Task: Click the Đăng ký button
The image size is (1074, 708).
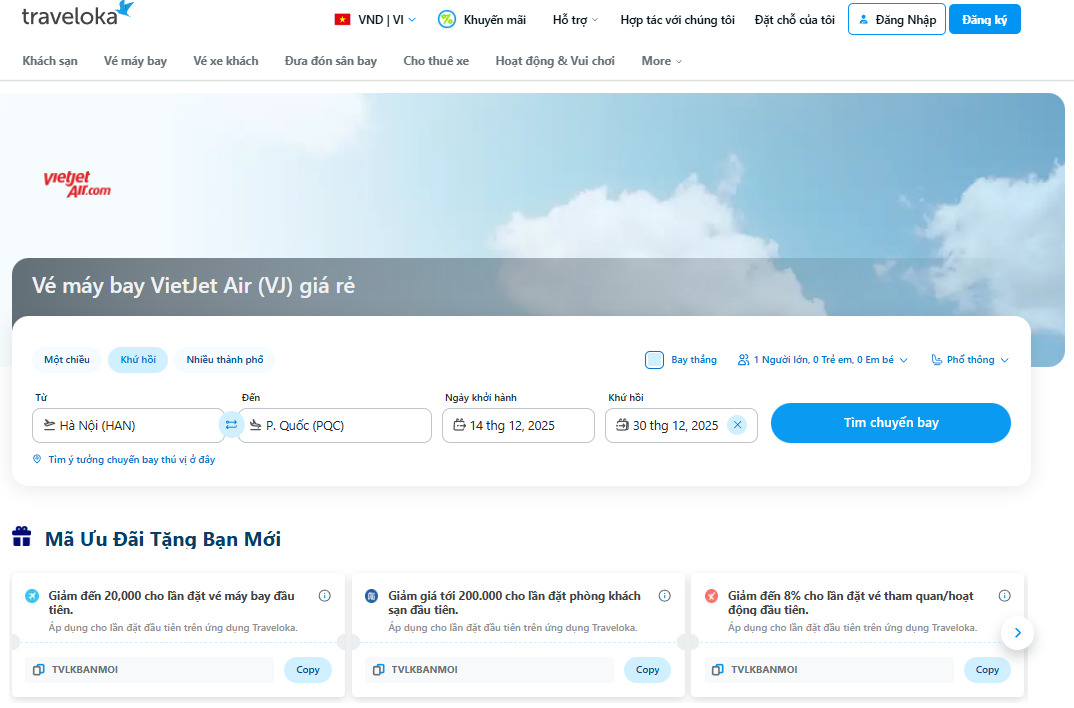Action: [984, 19]
